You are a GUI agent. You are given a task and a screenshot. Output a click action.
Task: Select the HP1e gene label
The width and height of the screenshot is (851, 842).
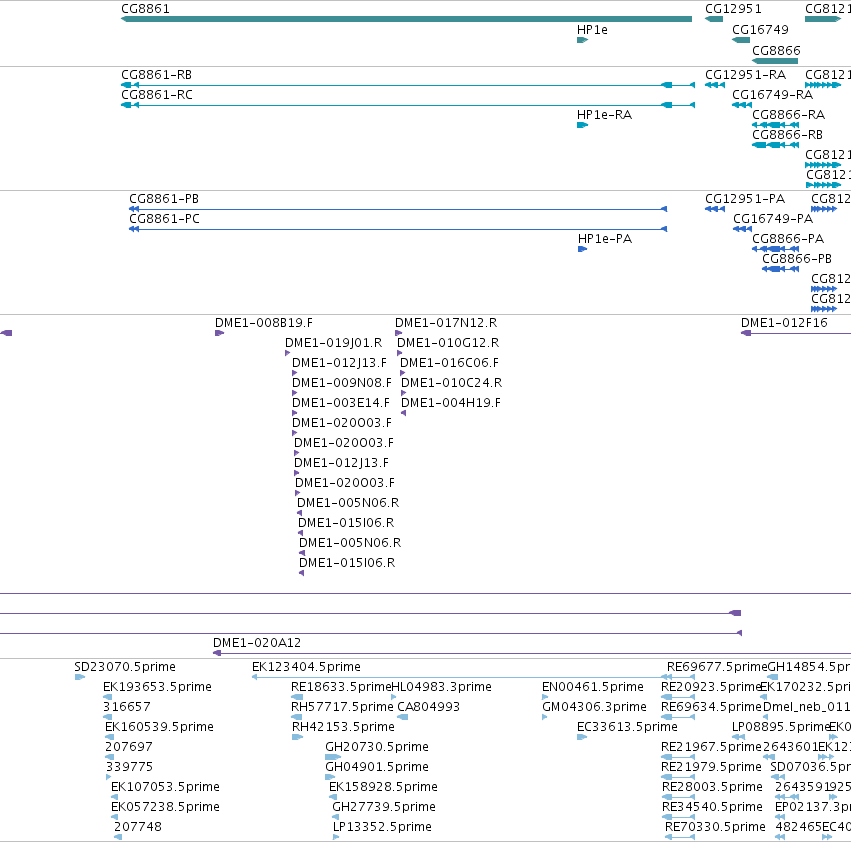(x=592, y=30)
